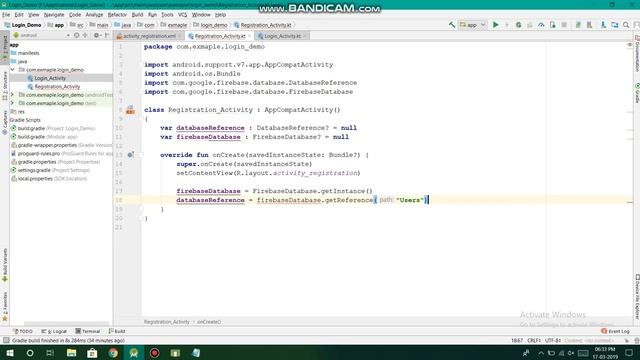
Task: Open the Android project view dropdown
Action: click(x=42, y=36)
